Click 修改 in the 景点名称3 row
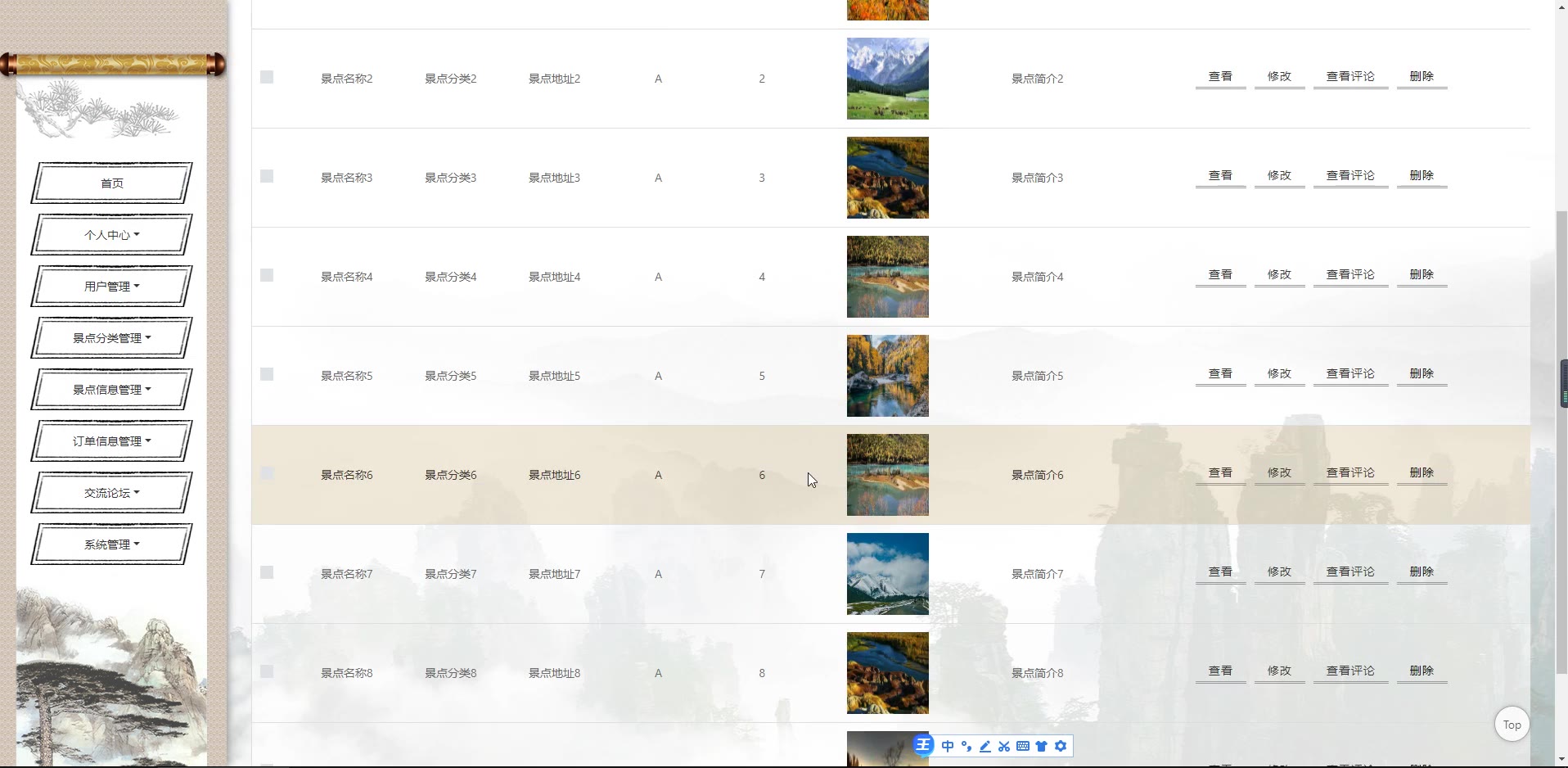Image resolution: width=1568 pixels, height=768 pixels. [x=1279, y=176]
